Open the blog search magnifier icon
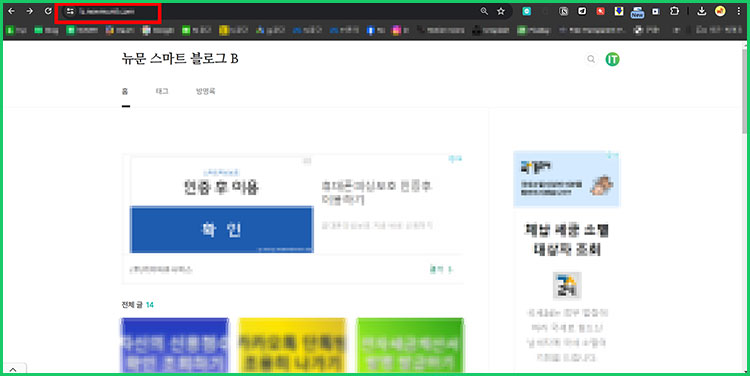Screen dimensions: 750x376 591,59
